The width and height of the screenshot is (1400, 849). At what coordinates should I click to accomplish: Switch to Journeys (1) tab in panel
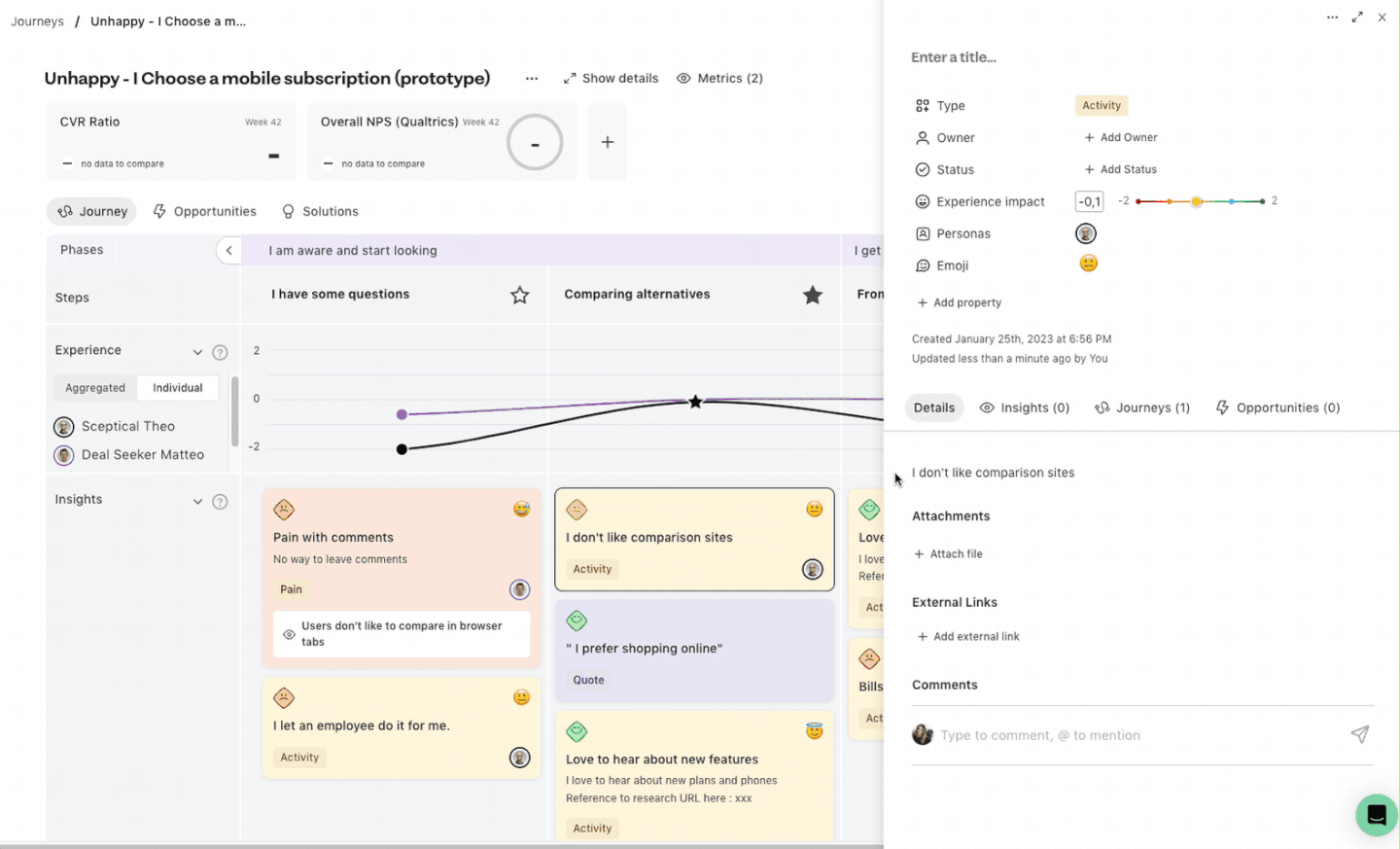1141,407
